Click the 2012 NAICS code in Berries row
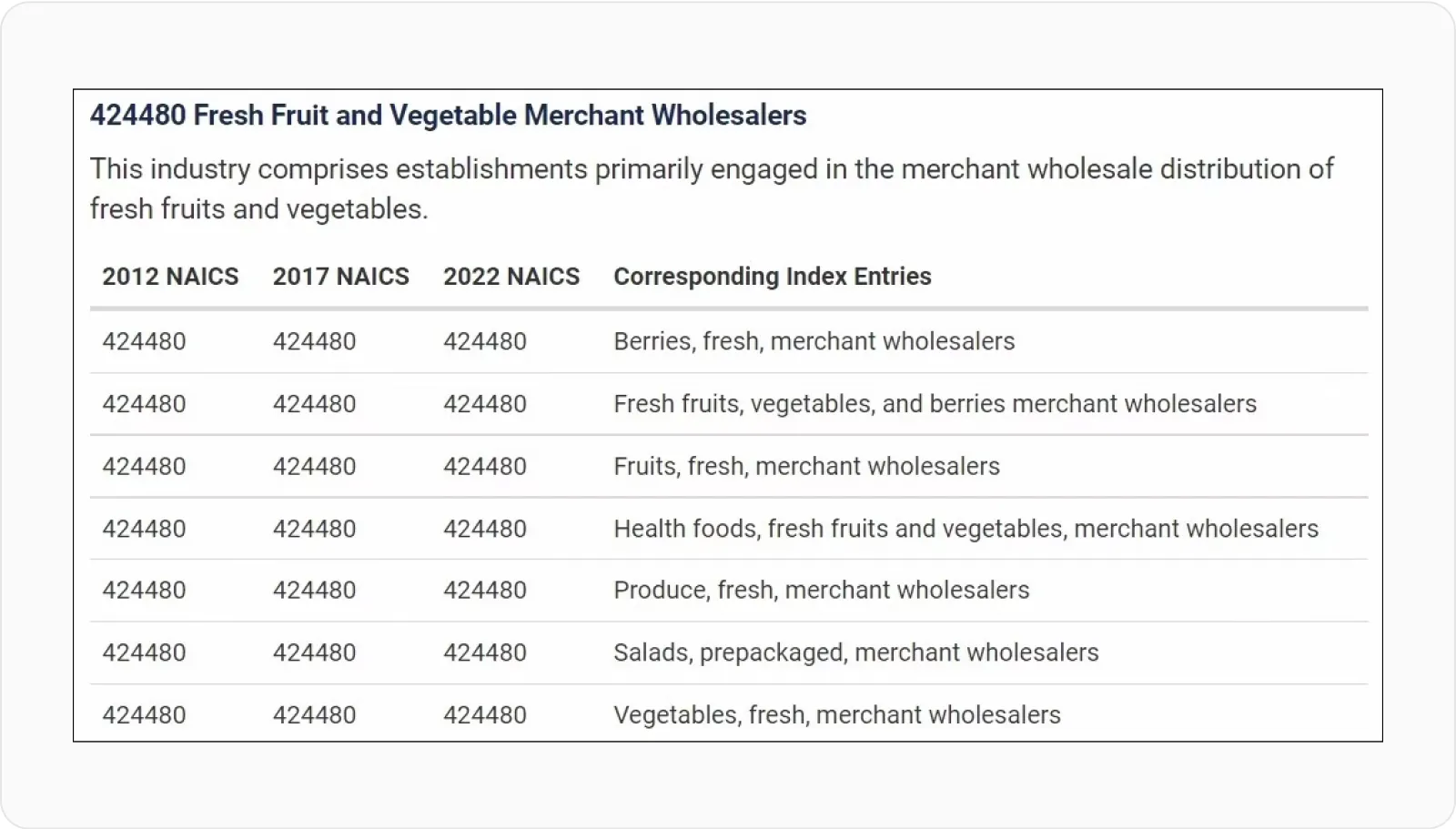Viewport: 1456px width, 829px height. coord(144,341)
